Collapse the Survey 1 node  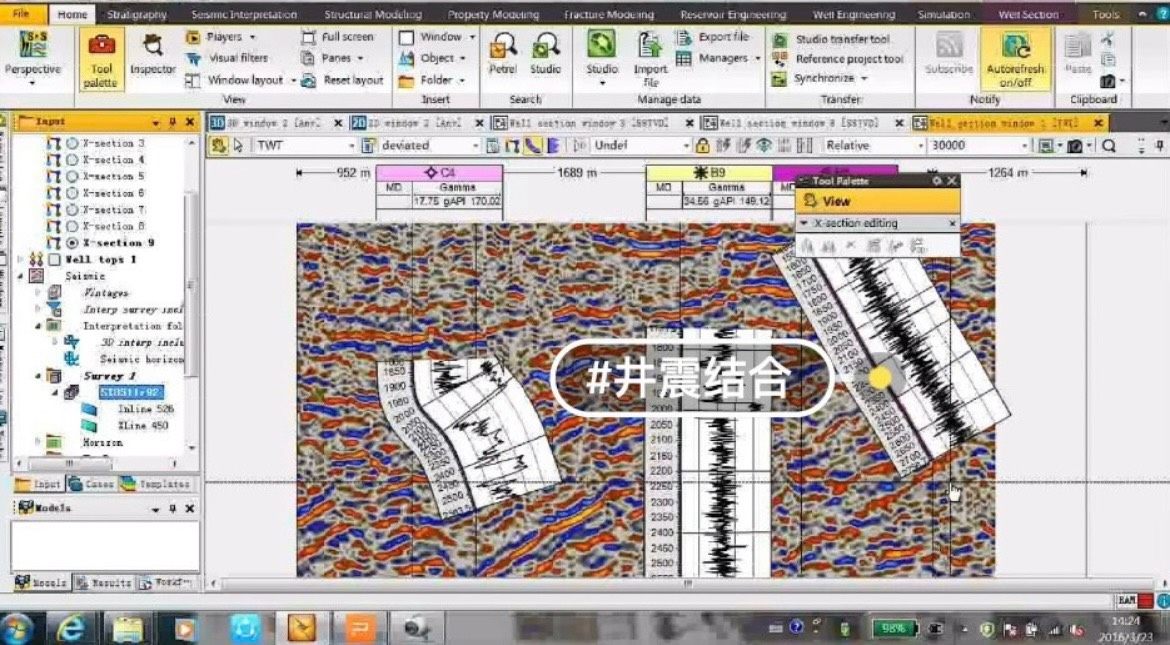click(x=38, y=376)
